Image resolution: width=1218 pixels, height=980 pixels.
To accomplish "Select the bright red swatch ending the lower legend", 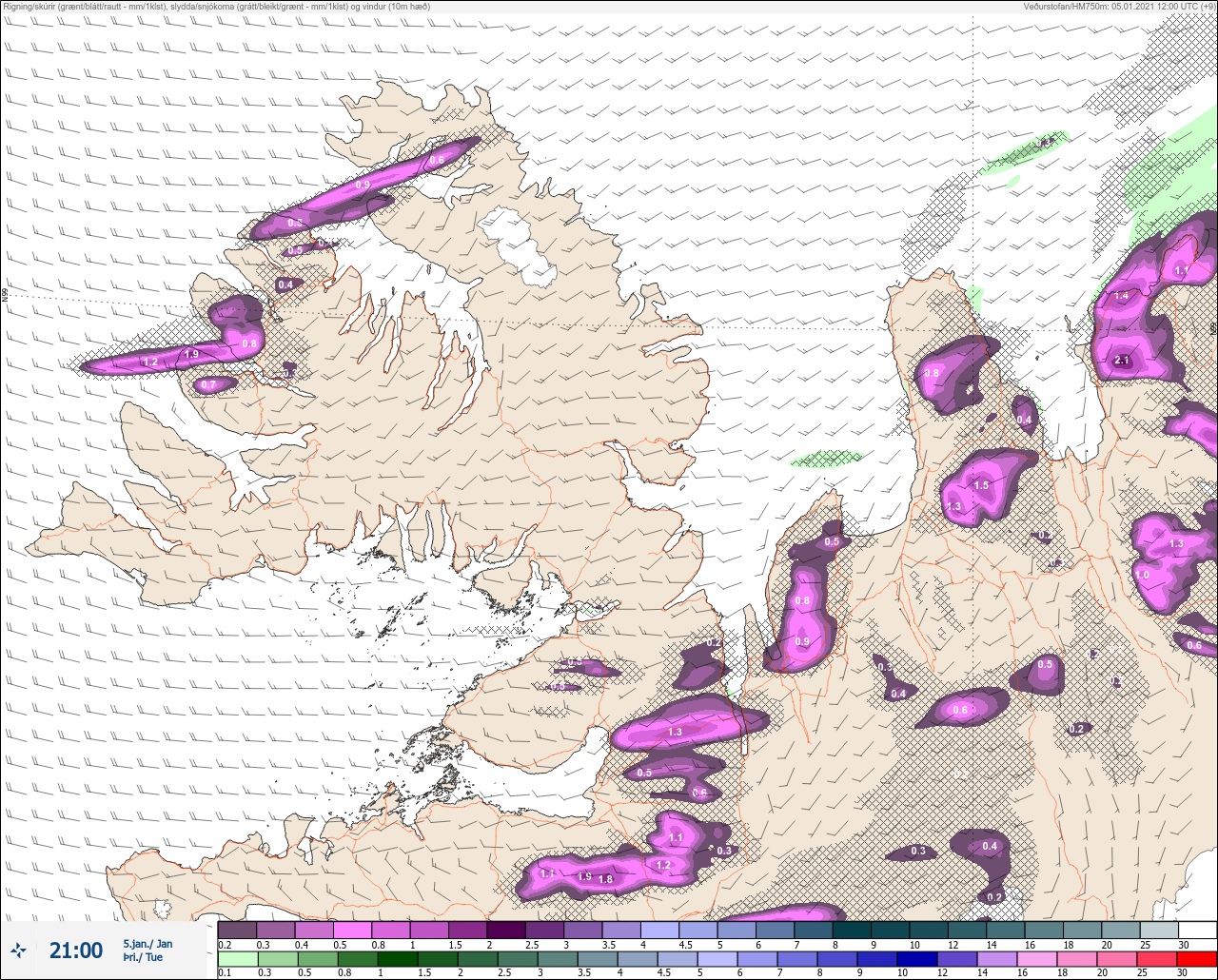I will click(1197, 959).
